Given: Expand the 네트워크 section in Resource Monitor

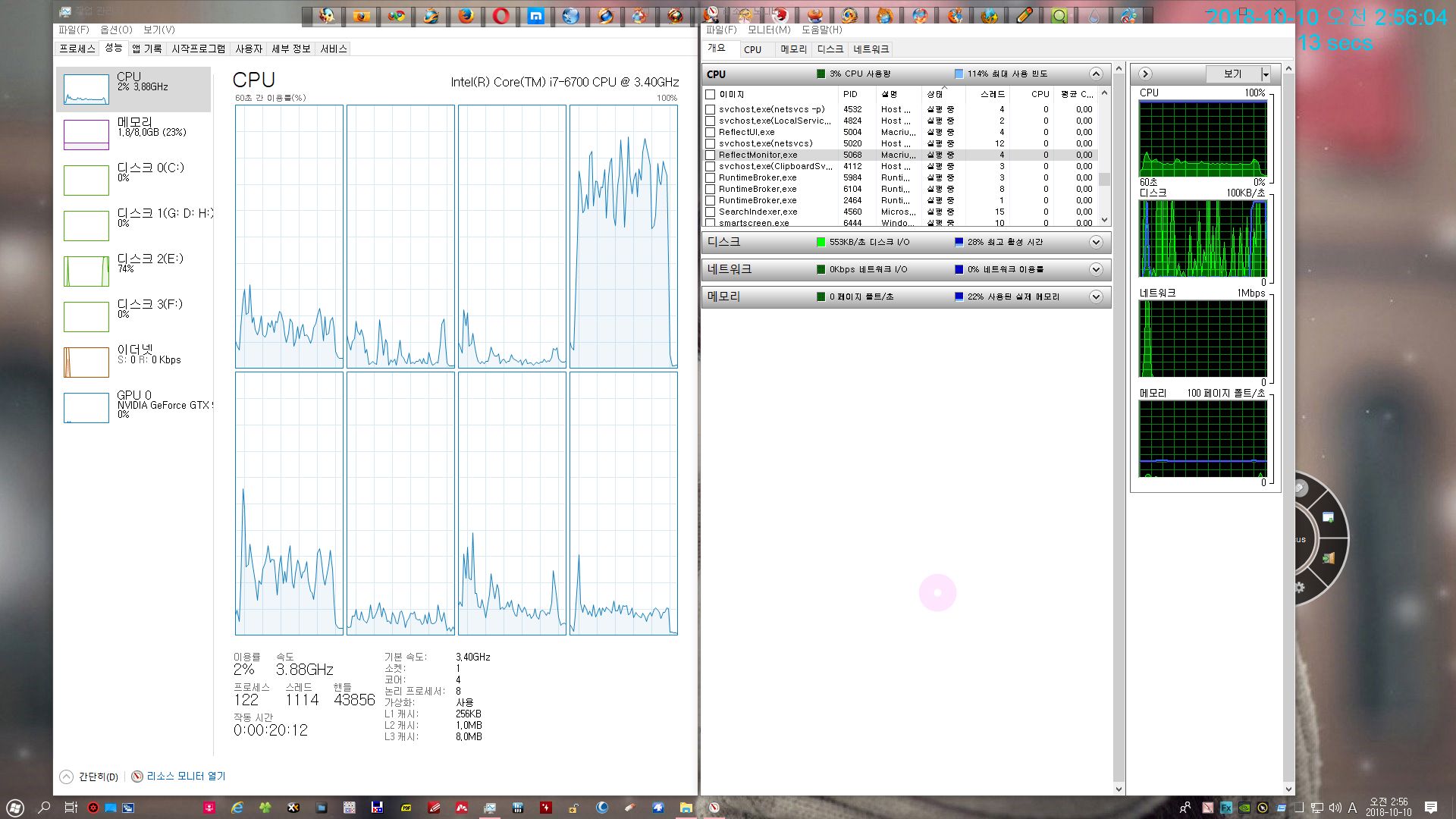Looking at the screenshot, I should [1096, 269].
